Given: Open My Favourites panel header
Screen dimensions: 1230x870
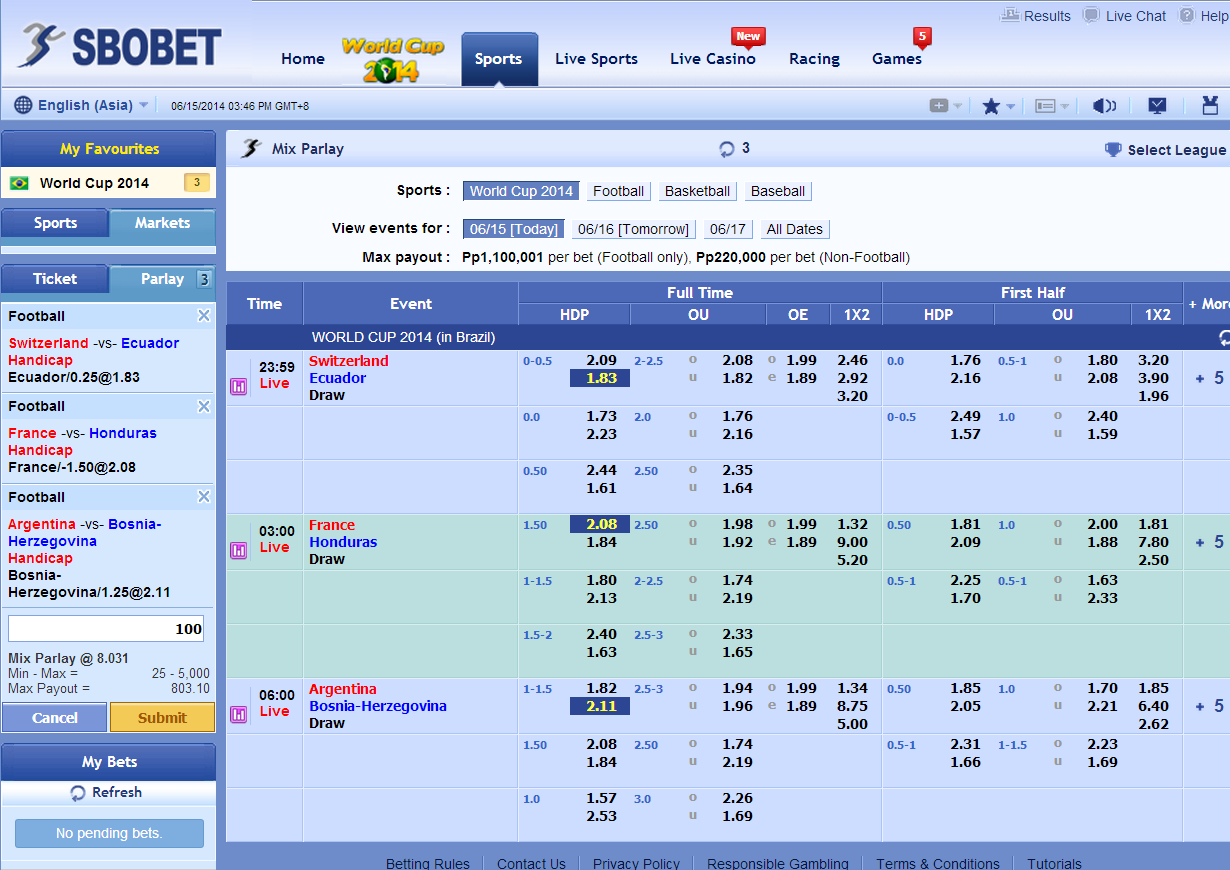Looking at the screenshot, I should (109, 149).
